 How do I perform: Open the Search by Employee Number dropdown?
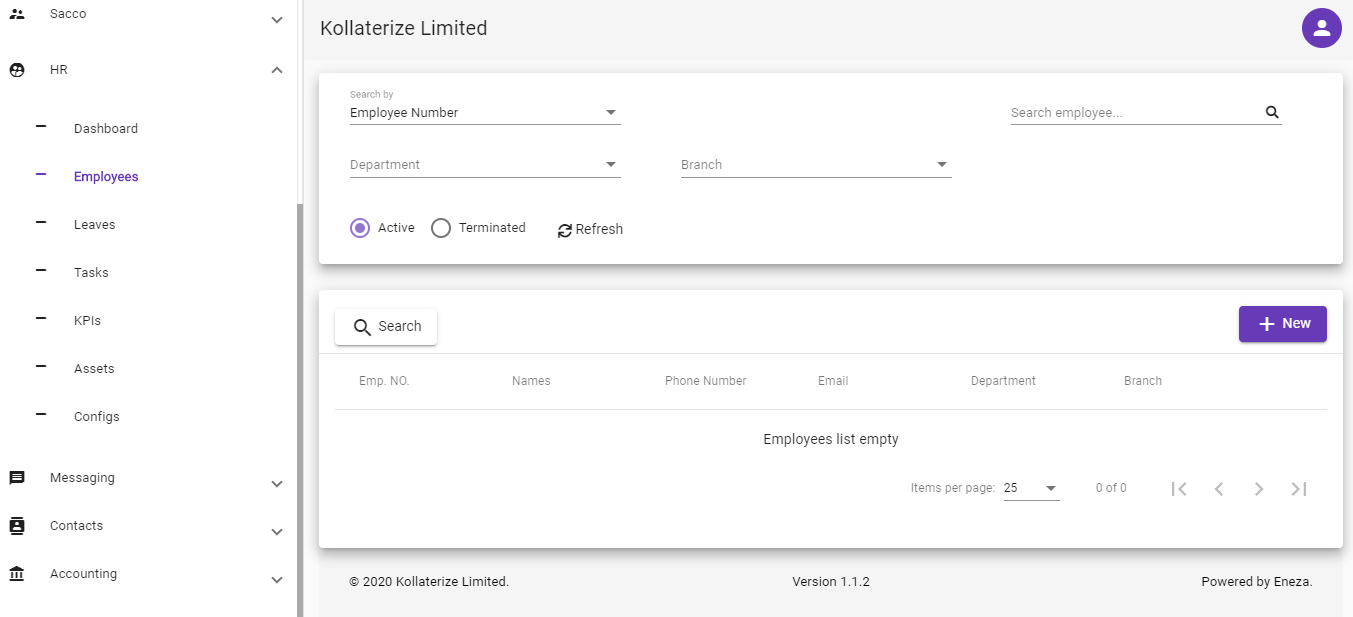(485, 113)
